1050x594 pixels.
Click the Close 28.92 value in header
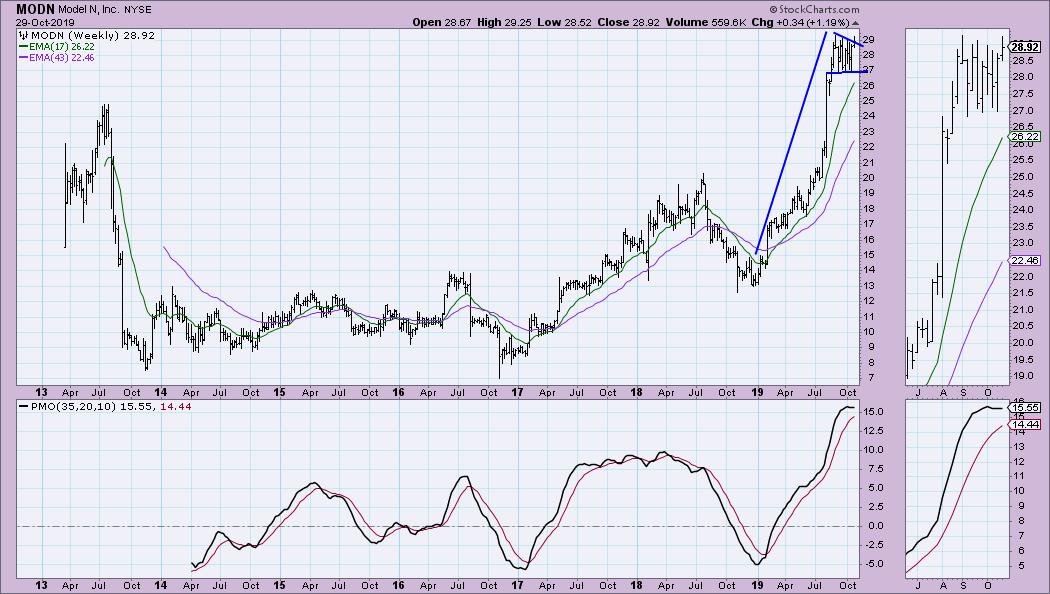coord(628,22)
